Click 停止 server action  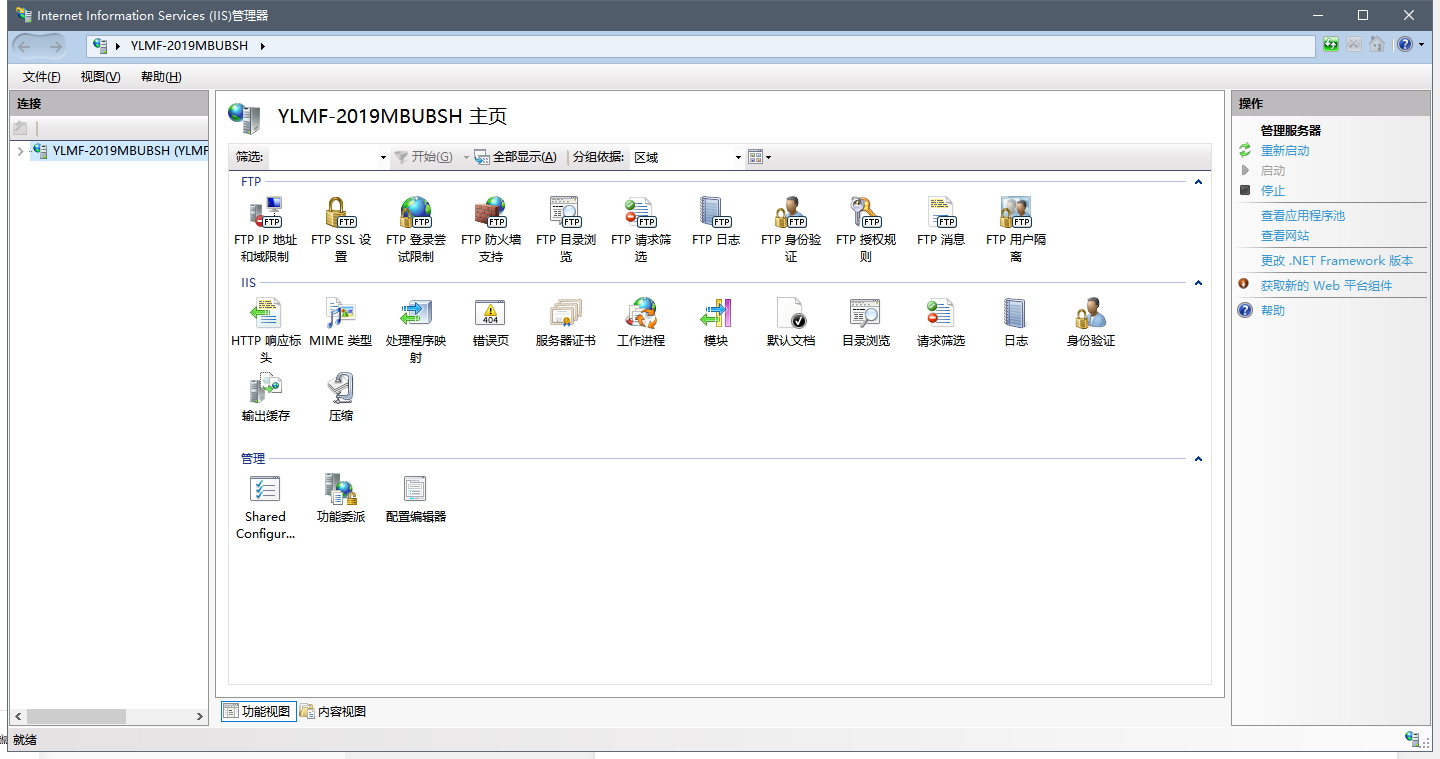tap(1272, 190)
